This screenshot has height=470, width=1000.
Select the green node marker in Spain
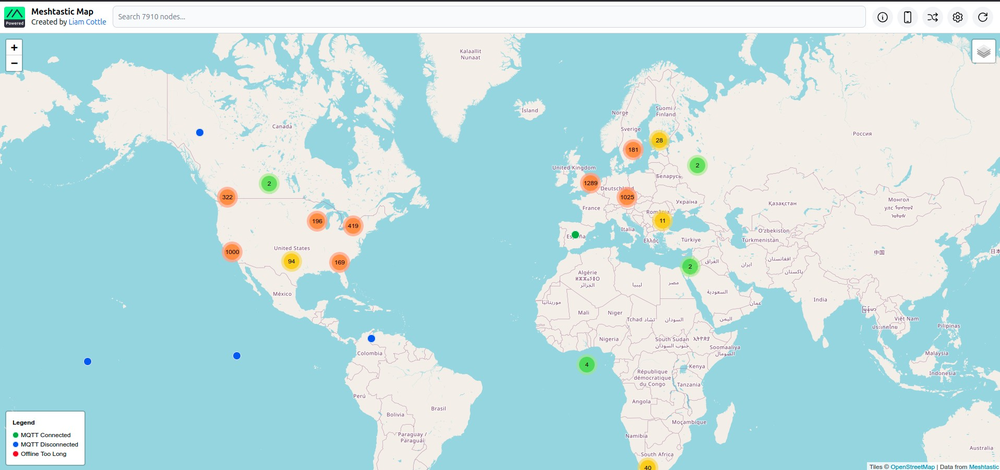pyautogui.click(x=575, y=234)
